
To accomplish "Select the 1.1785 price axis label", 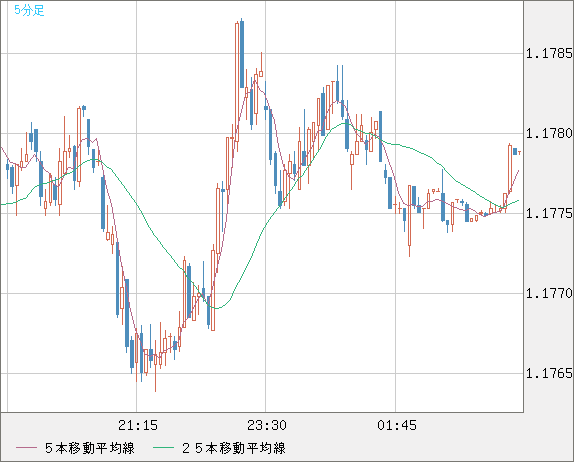I will coord(549,53).
